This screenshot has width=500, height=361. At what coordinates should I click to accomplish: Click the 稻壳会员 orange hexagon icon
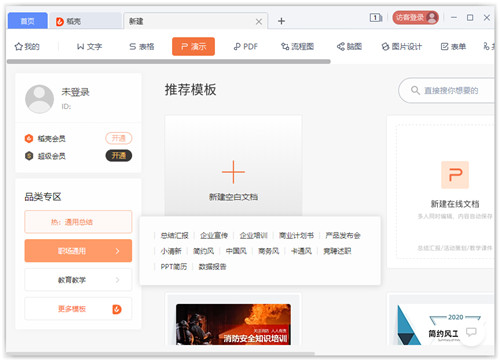(x=29, y=138)
